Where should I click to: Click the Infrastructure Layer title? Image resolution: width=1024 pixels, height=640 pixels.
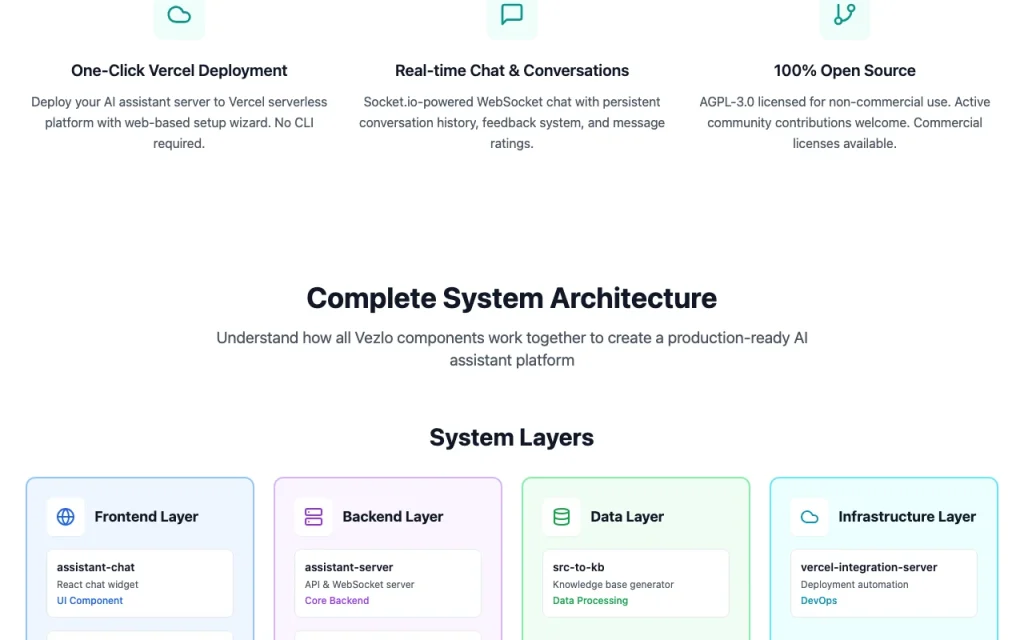tap(907, 517)
